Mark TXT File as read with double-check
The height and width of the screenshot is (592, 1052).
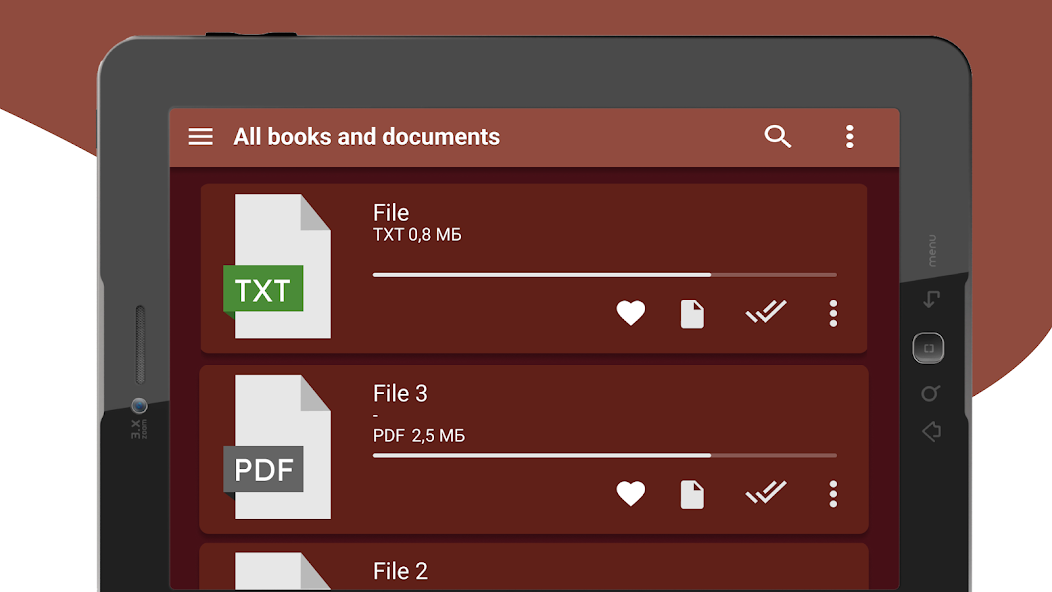click(766, 311)
